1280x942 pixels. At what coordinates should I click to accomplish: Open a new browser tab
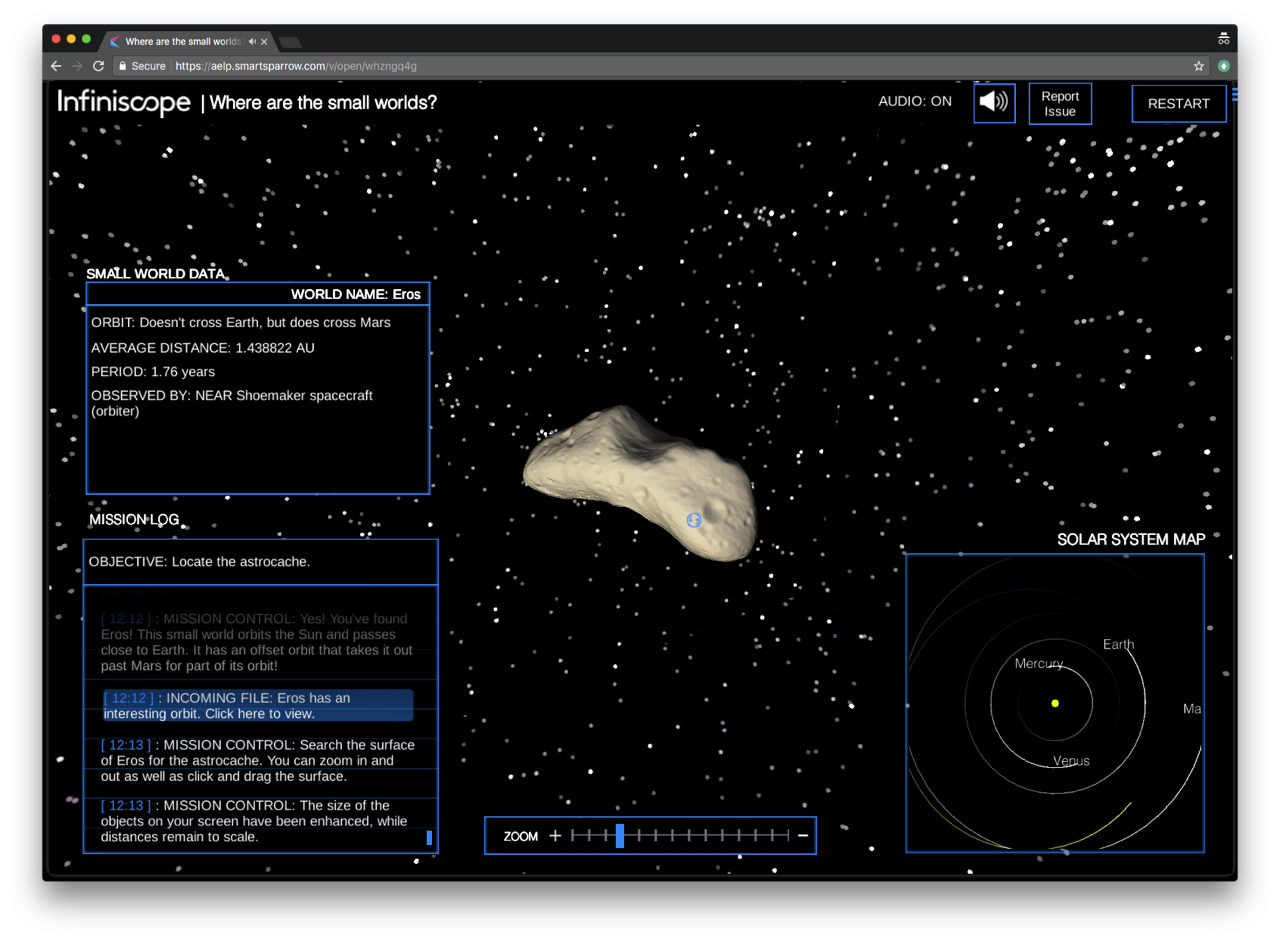290,42
